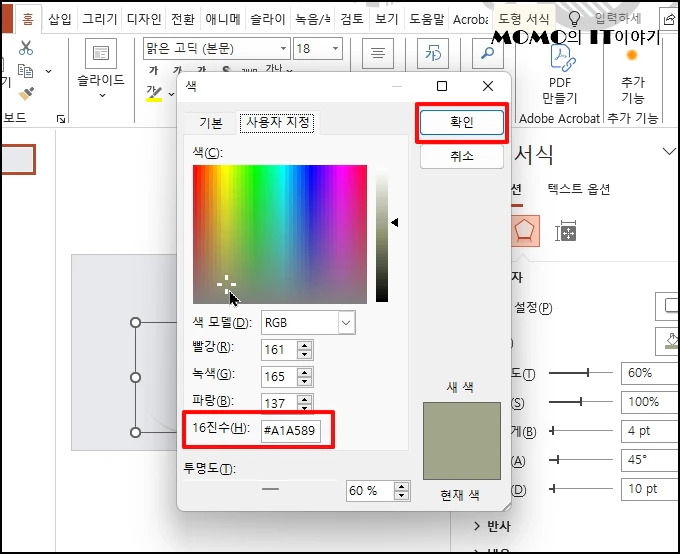This screenshot has width=680, height=554.
Task: Increase transparency percent with stepper up
Action: click(x=402, y=487)
